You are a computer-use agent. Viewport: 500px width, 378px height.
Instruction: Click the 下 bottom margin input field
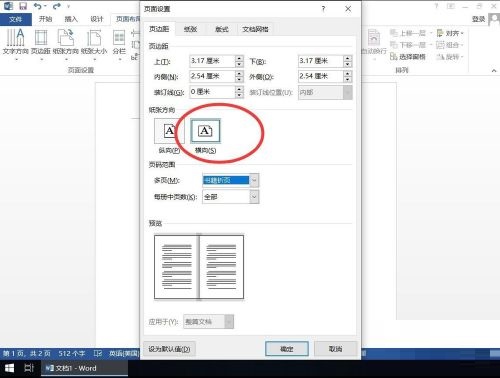point(321,61)
